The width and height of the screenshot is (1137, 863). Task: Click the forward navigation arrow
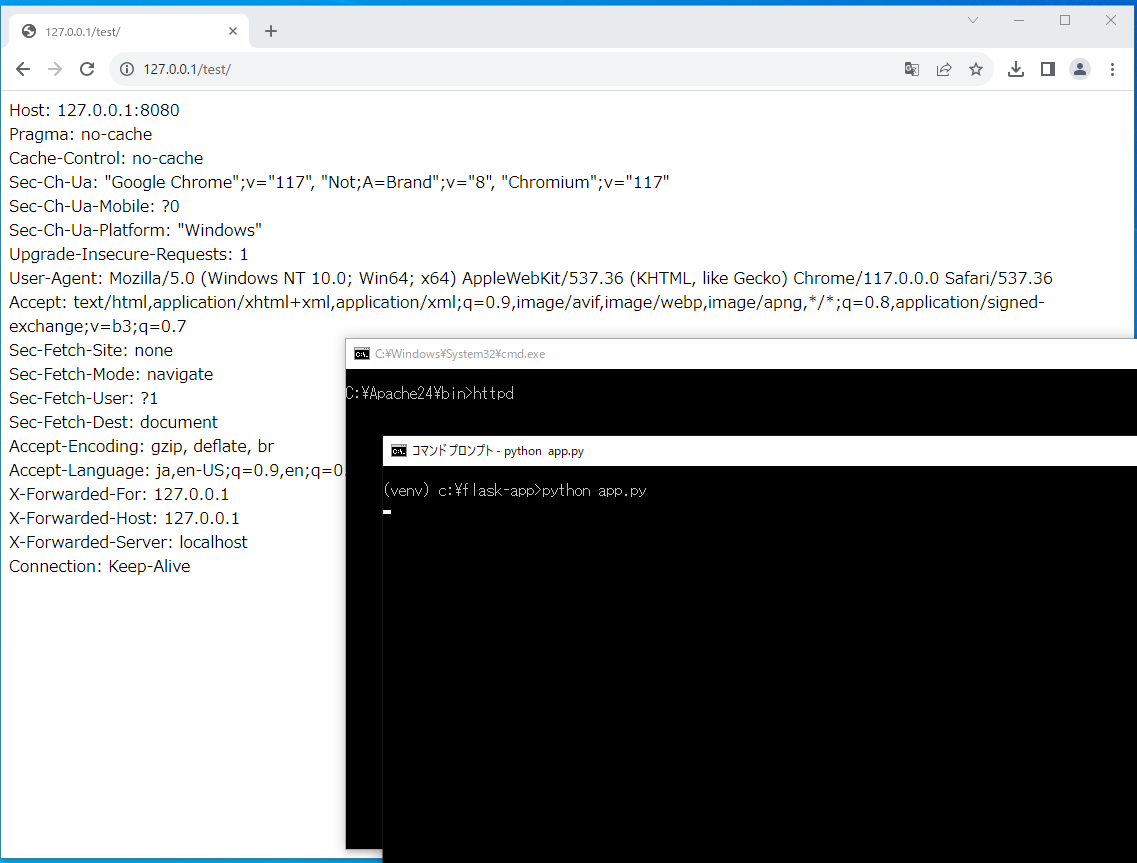54,69
